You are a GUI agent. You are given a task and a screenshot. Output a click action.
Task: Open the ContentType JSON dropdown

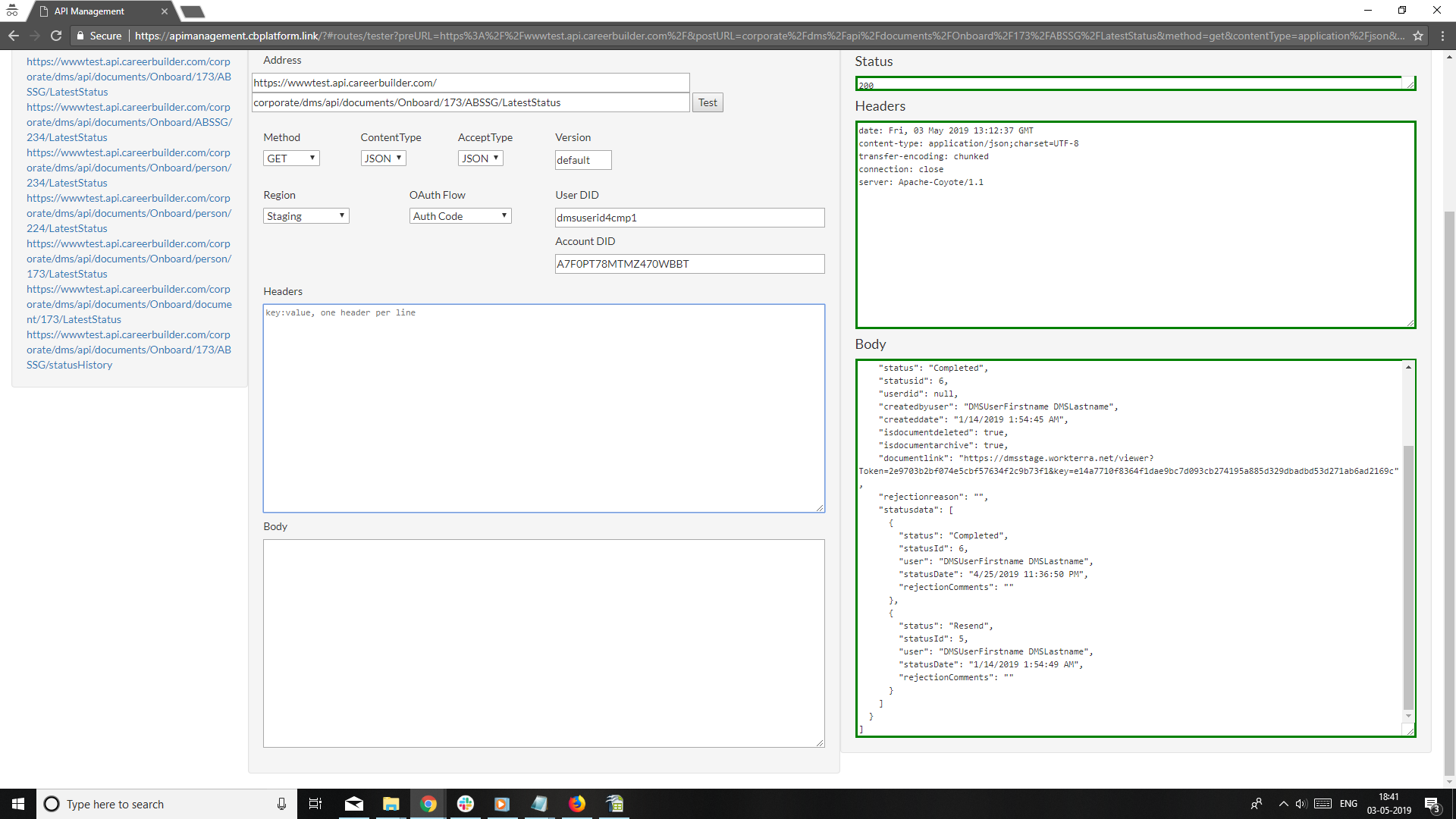pyautogui.click(x=383, y=158)
